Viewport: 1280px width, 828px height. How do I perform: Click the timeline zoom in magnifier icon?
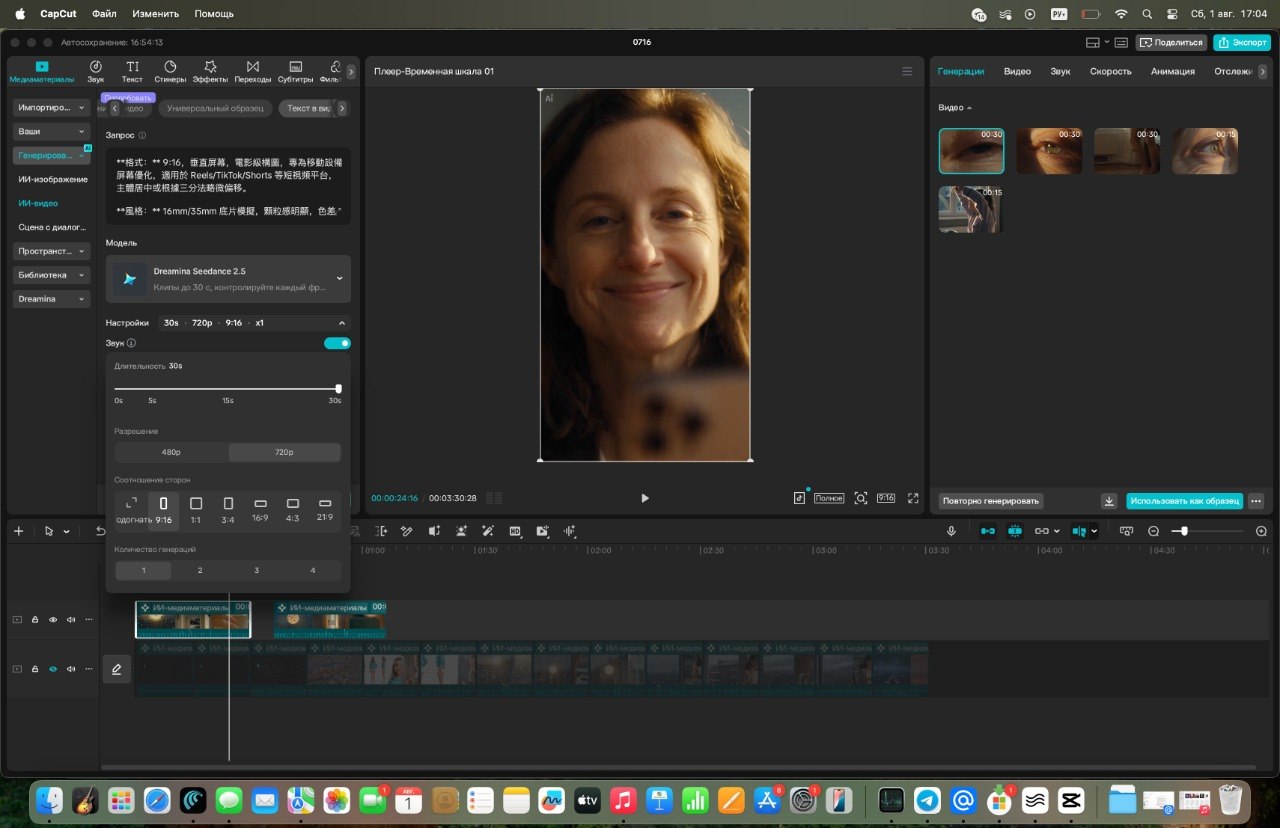pos(1261,531)
